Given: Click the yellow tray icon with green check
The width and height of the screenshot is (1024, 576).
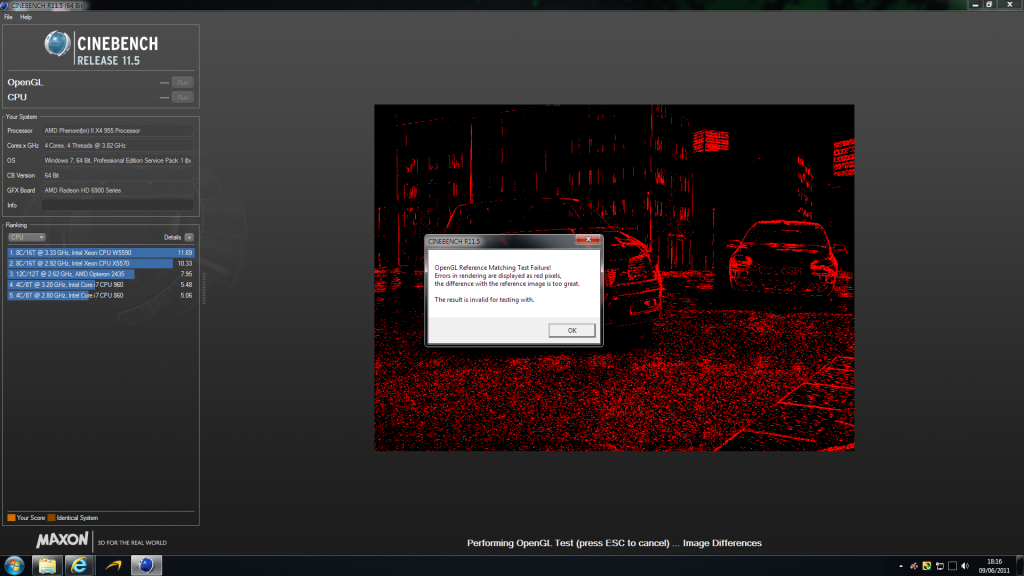Looking at the screenshot, I should 927,566.
